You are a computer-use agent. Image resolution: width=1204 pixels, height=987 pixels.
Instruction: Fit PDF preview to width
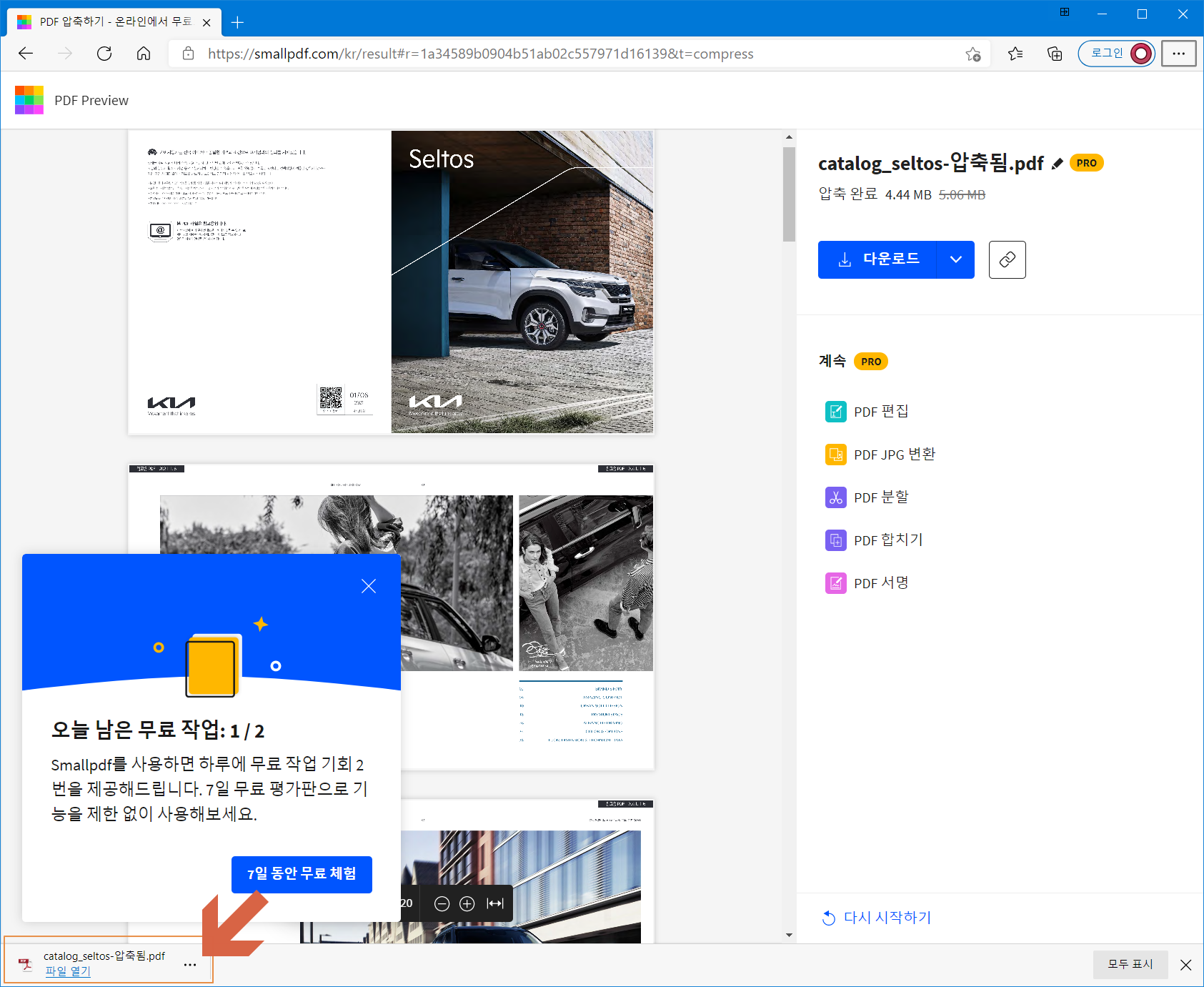tap(495, 904)
